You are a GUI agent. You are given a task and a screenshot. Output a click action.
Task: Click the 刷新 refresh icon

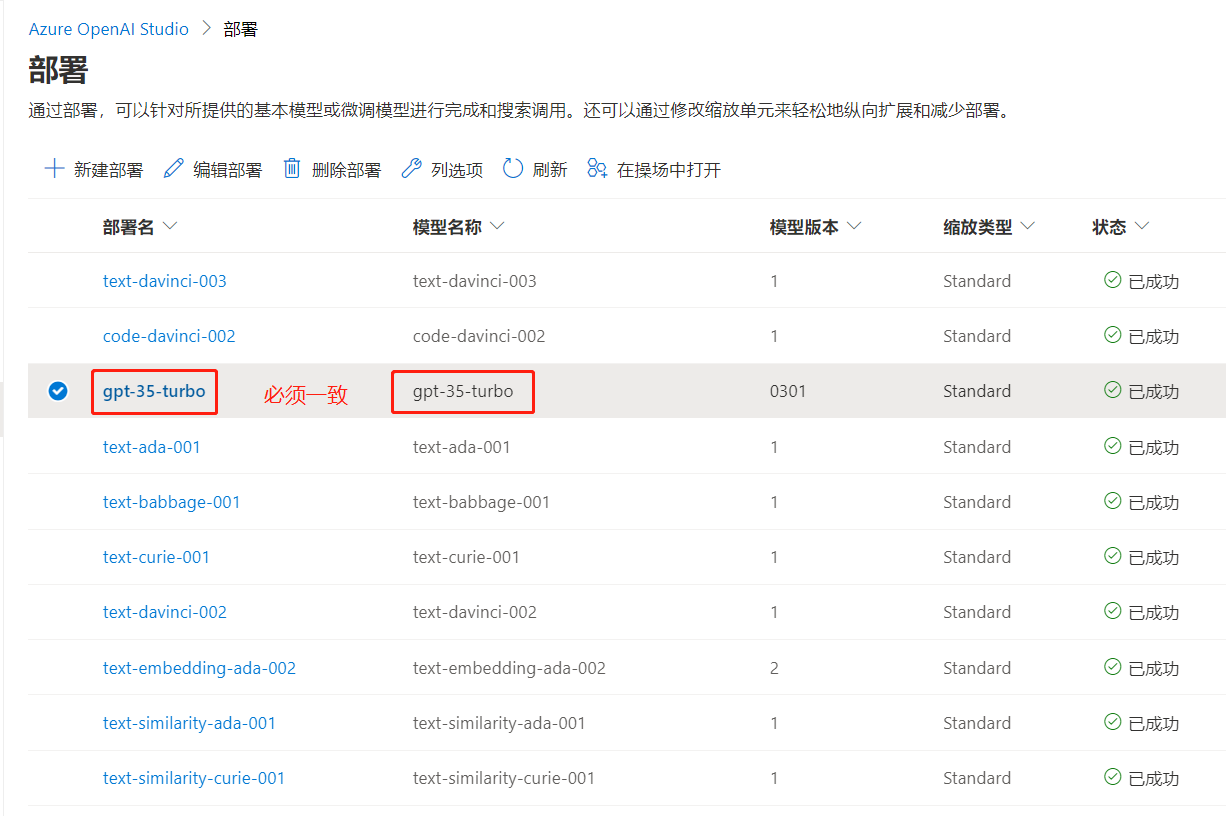pyautogui.click(x=511, y=168)
